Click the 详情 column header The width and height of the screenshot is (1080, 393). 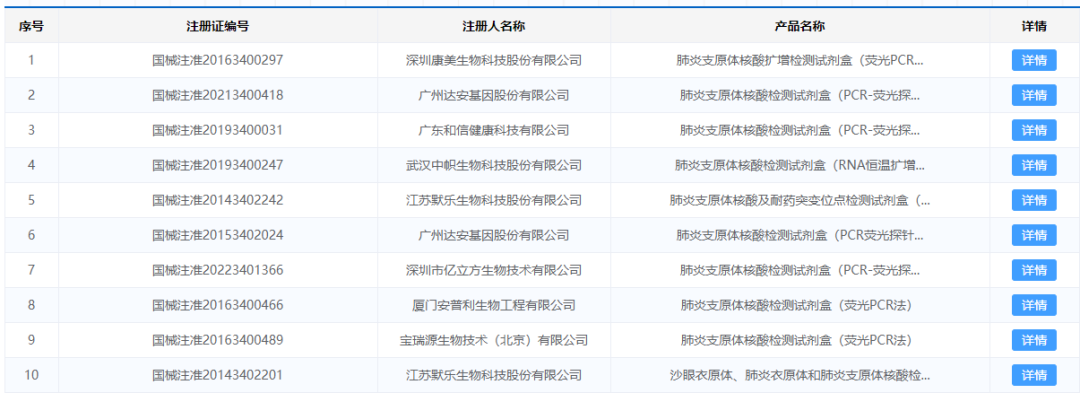click(x=1034, y=26)
